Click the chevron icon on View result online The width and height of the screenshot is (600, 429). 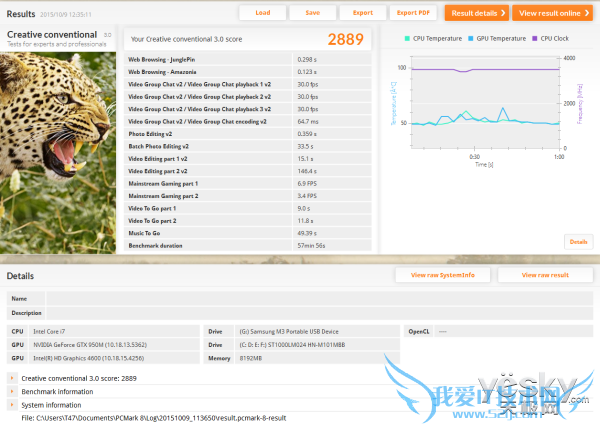587,13
